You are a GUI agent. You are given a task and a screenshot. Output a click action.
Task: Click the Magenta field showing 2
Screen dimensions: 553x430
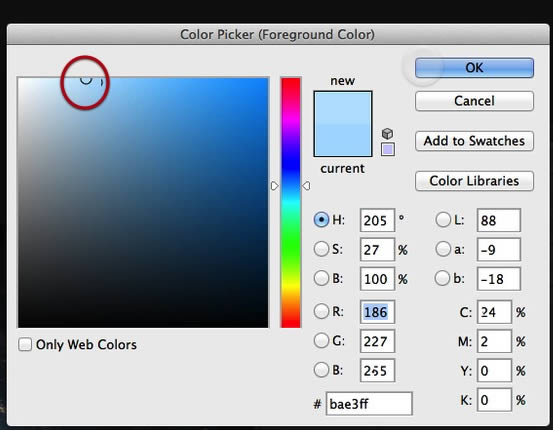click(494, 341)
